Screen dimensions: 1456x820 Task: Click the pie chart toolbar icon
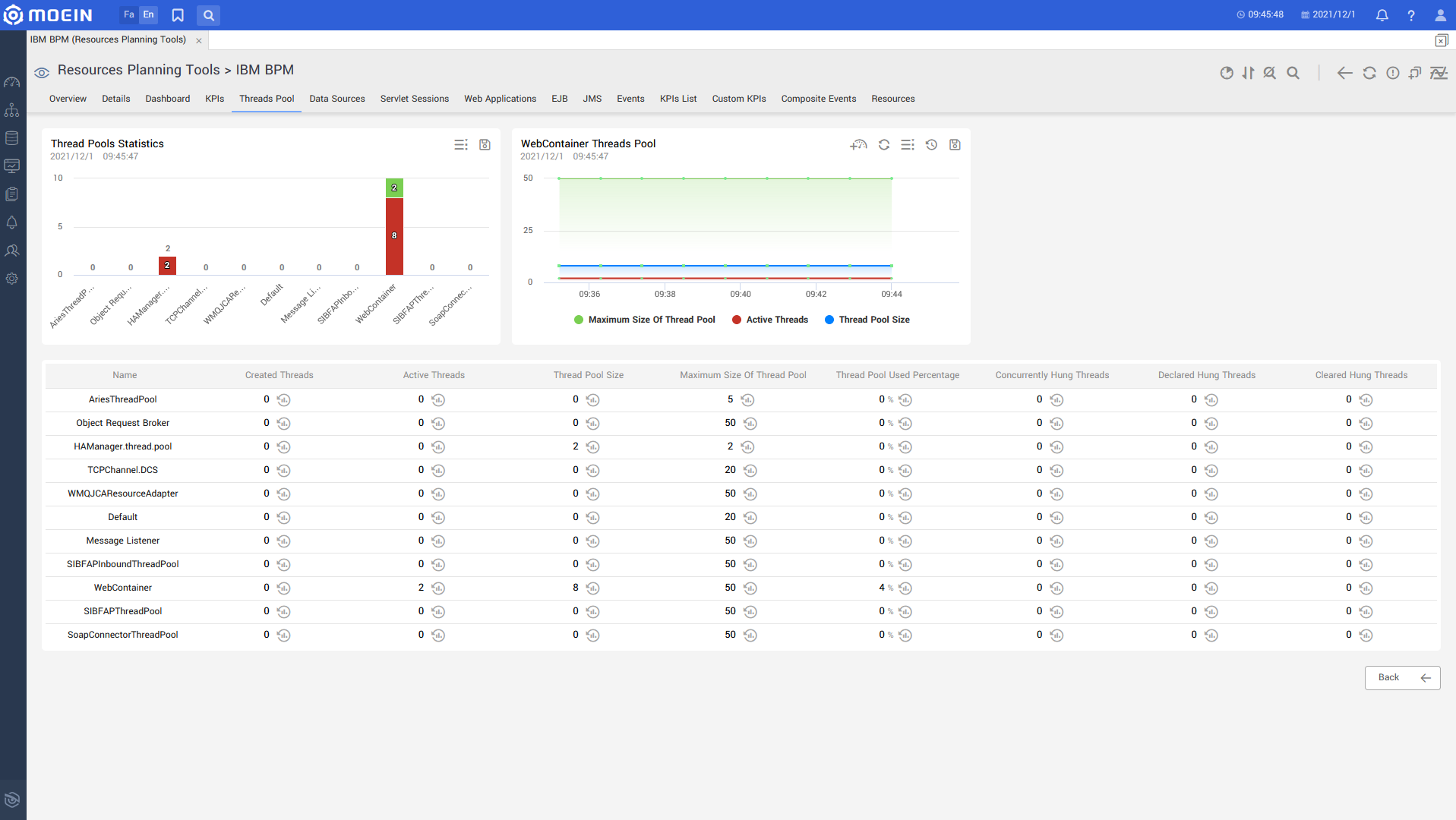1227,73
